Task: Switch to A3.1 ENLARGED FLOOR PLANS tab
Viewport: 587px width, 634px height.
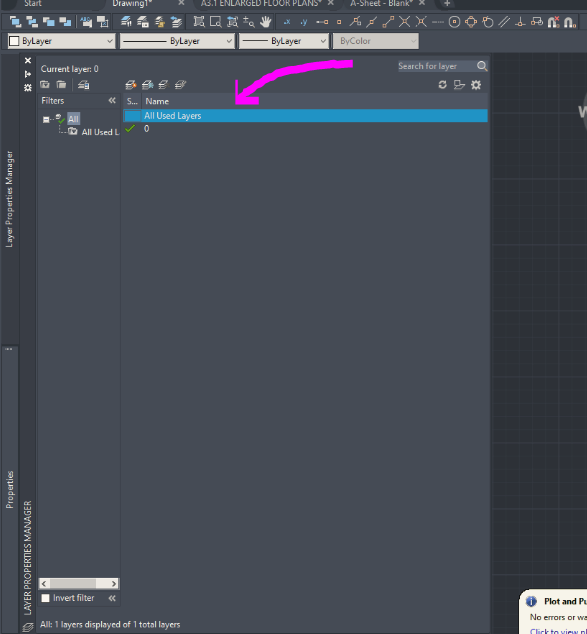Action: (x=261, y=3)
